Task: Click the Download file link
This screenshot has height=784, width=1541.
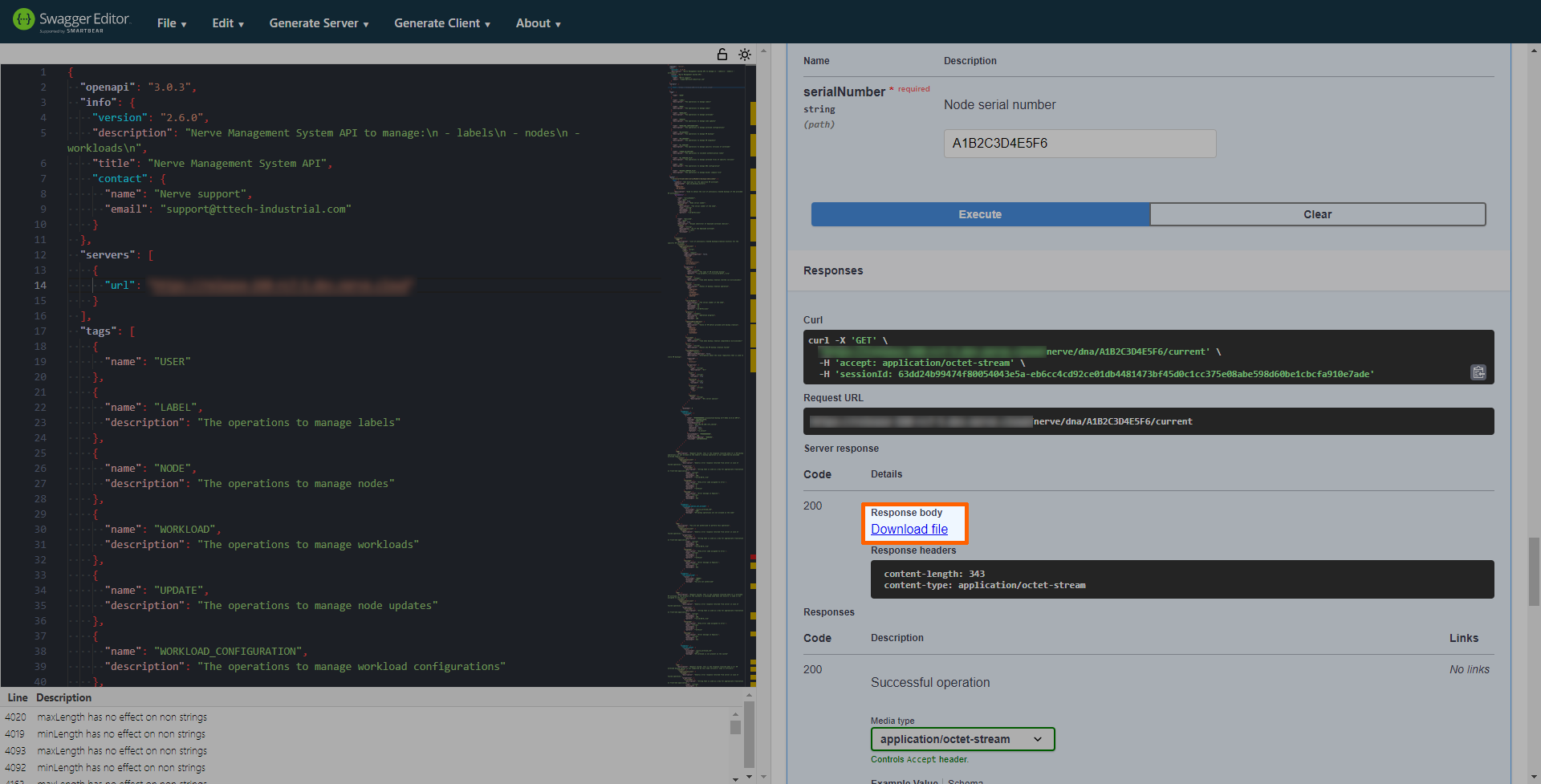Action: [909, 530]
